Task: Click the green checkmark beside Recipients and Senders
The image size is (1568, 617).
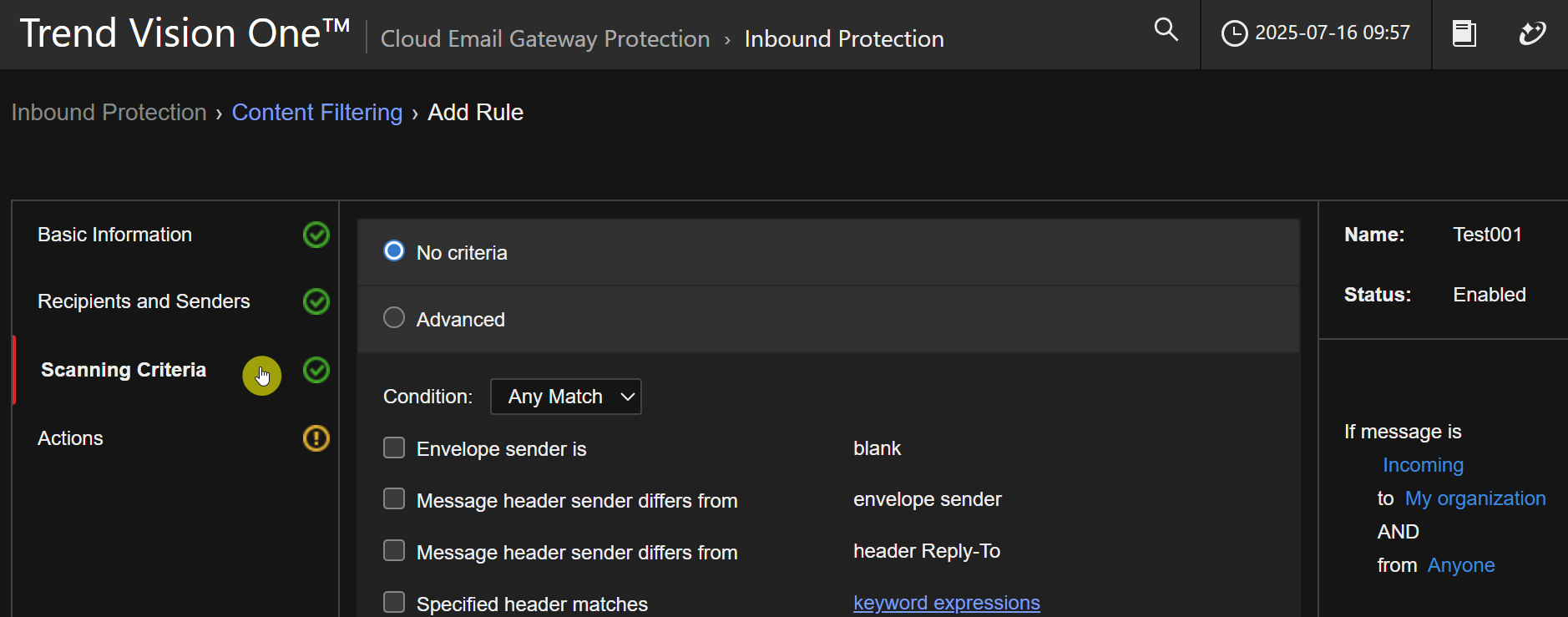Action: click(x=316, y=301)
